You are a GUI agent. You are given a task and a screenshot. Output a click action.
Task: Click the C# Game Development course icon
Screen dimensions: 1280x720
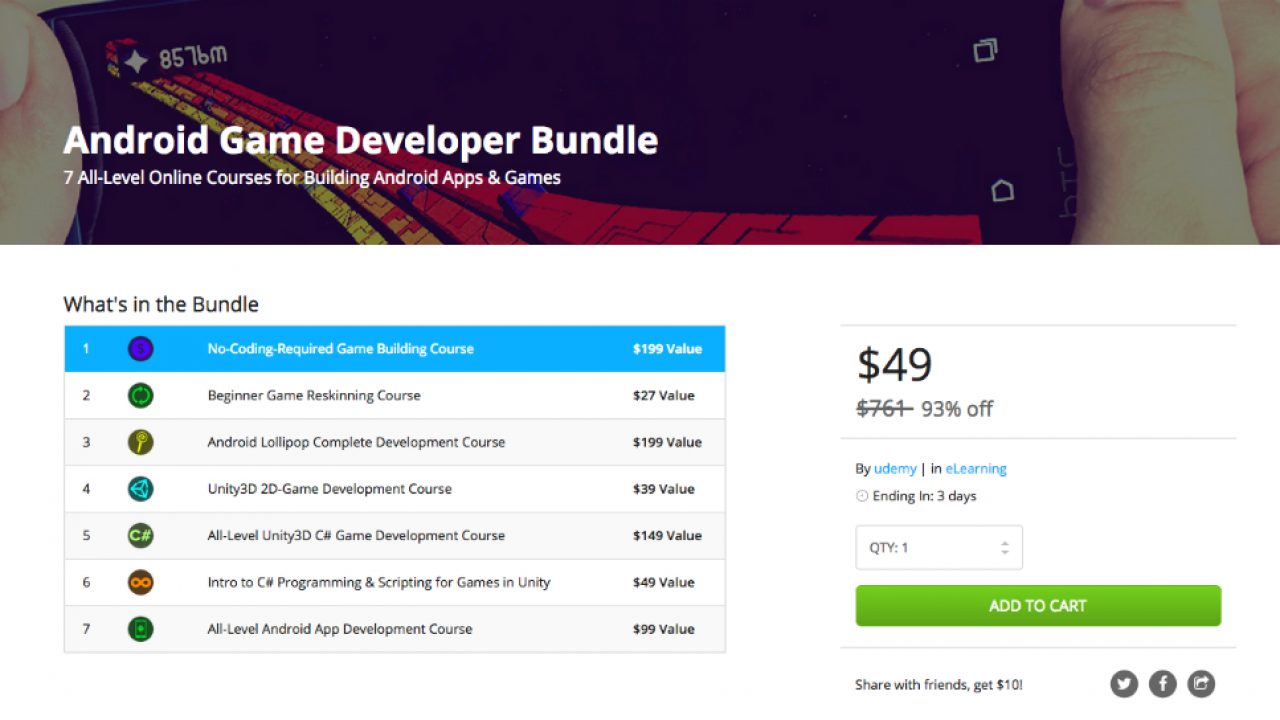click(140, 536)
